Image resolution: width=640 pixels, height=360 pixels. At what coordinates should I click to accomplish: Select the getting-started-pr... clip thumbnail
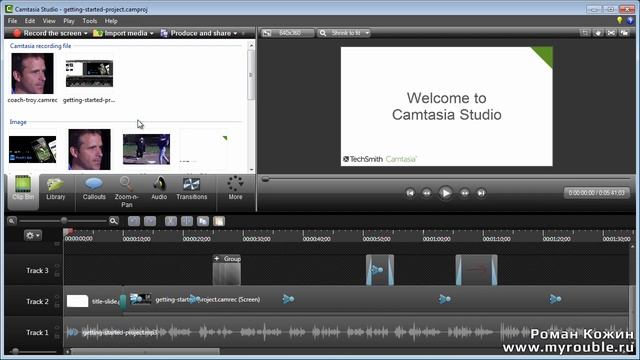click(x=89, y=73)
